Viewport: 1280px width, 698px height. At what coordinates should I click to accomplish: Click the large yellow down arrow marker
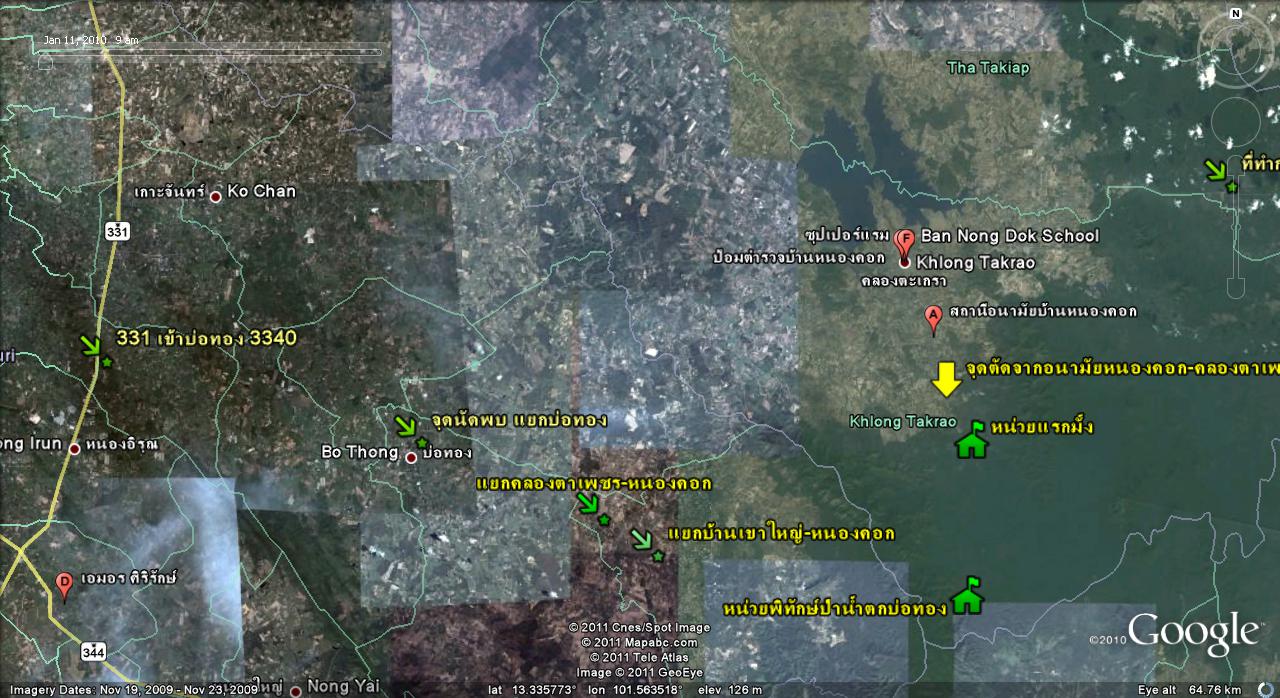coord(946,379)
